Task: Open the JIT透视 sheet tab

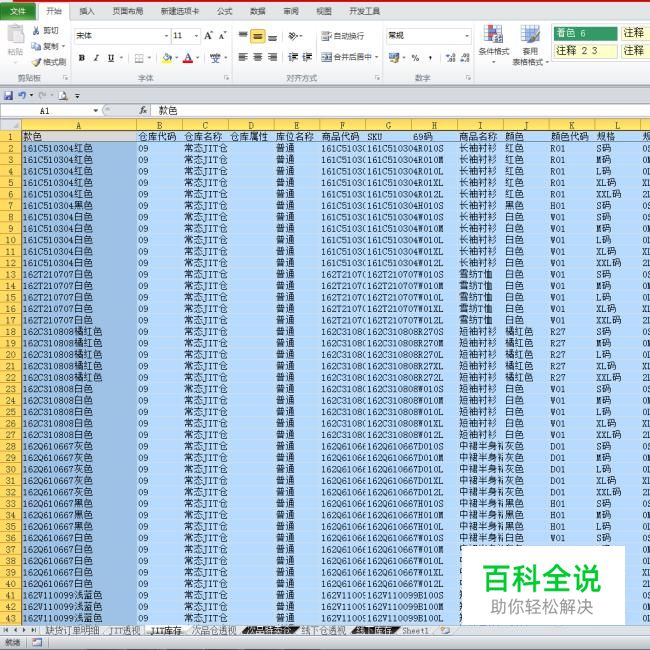Action: 124,631
